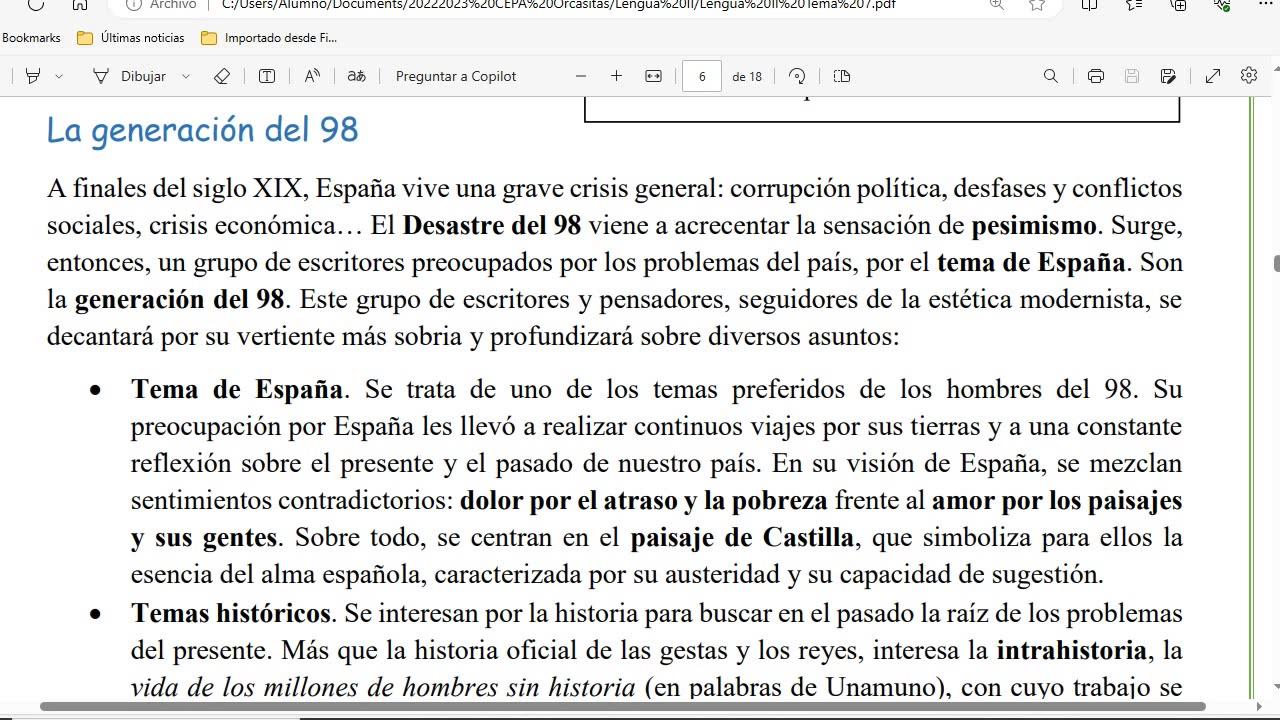Screen dimensions: 1280x720
Task: Open highlighter color options dropdown arrow
Action: tap(59, 76)
